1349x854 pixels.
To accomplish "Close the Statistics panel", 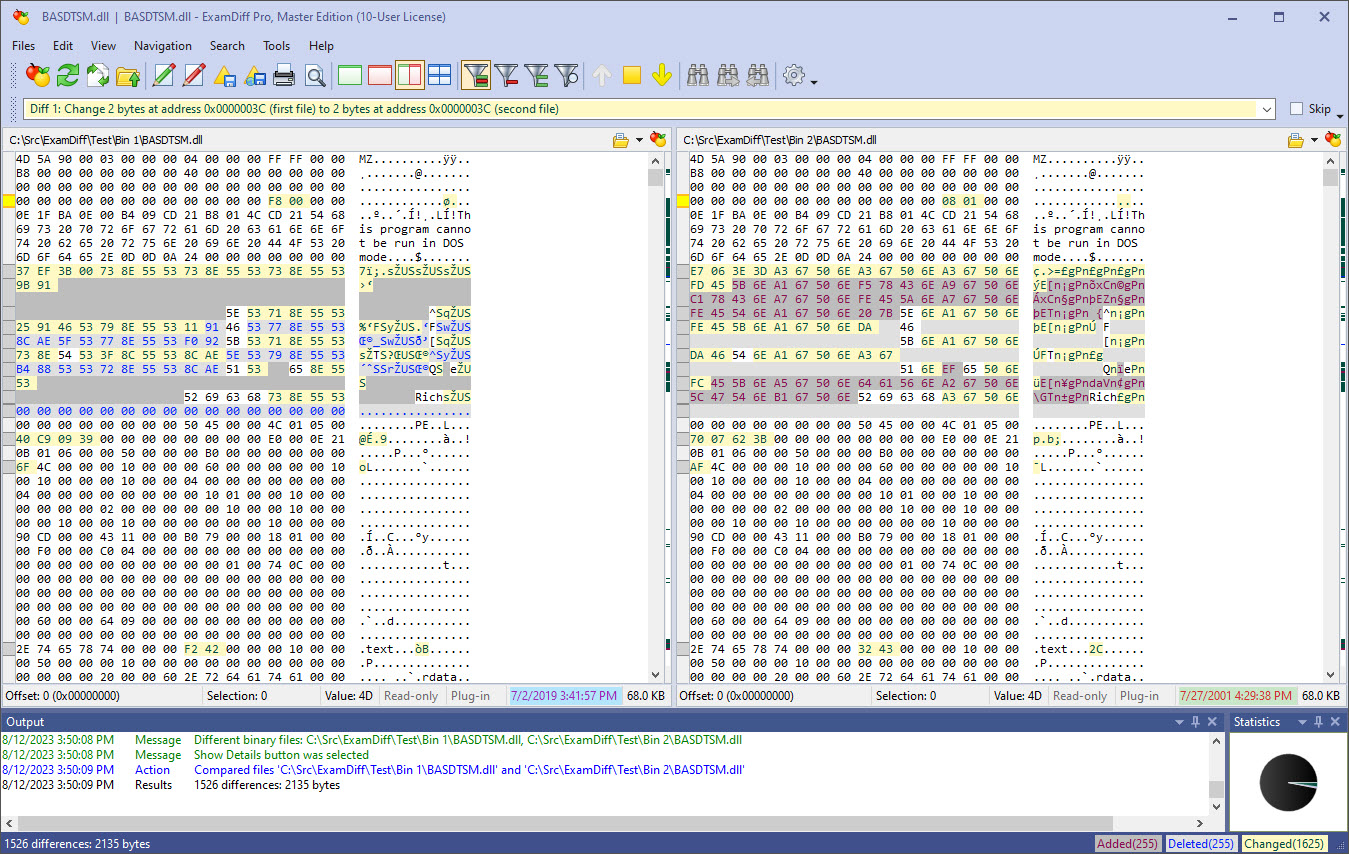I will coord(1337,722).
